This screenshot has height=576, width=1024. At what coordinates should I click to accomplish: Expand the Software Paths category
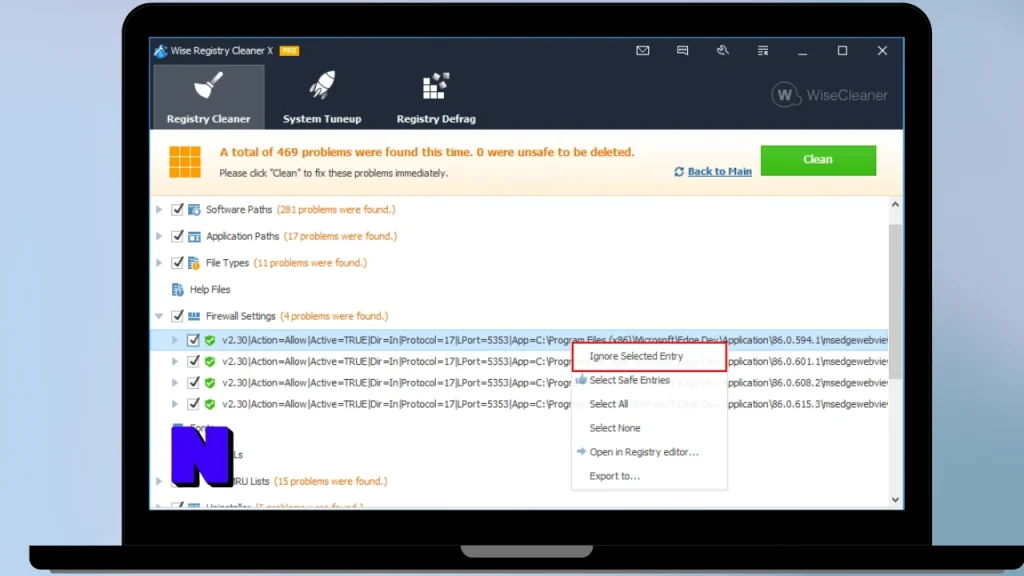coord(159,210)
